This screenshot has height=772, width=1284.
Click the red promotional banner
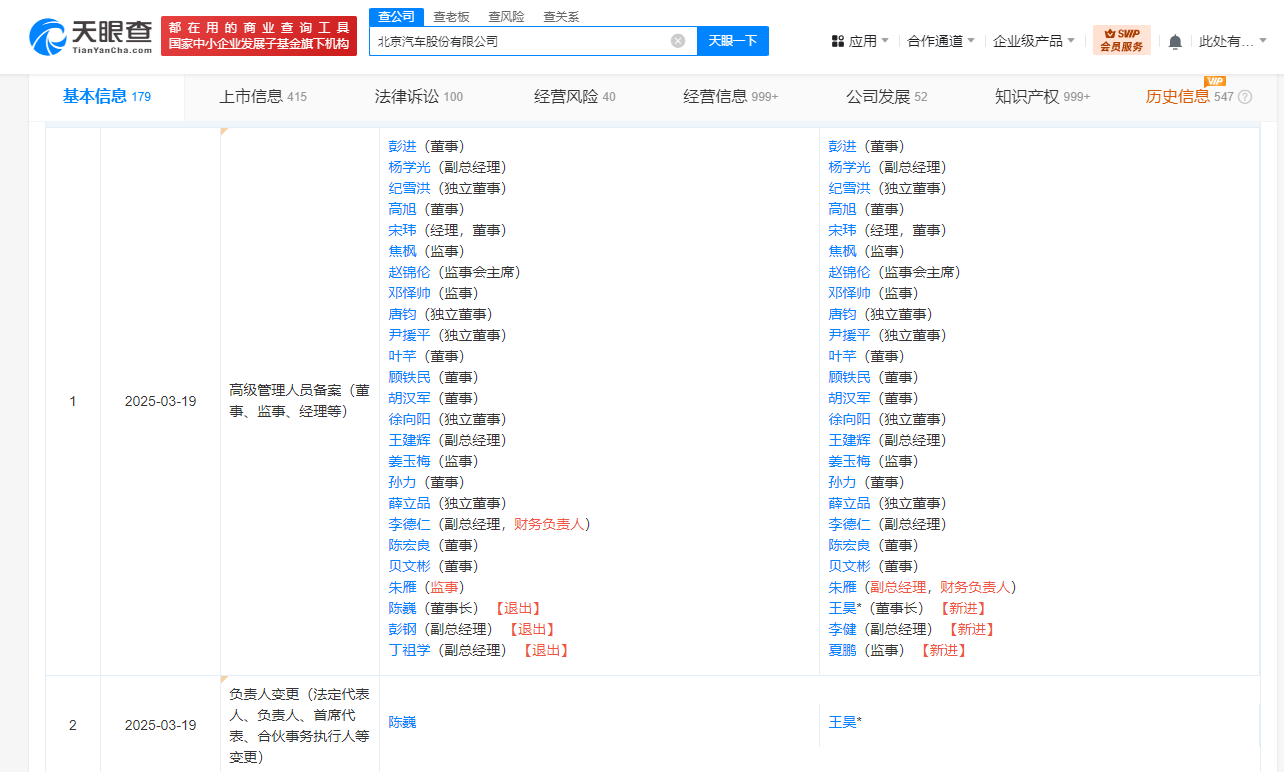pos(259,36)
